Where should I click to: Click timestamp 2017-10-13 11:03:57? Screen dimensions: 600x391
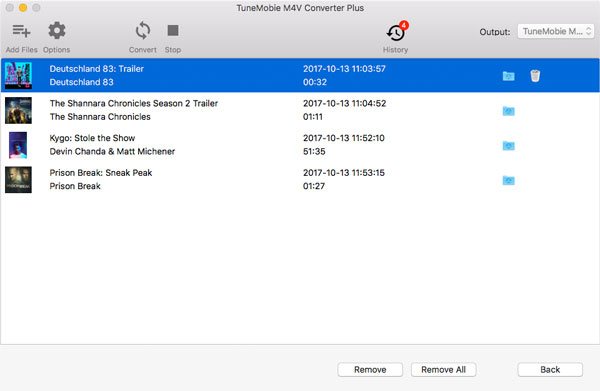344,69
